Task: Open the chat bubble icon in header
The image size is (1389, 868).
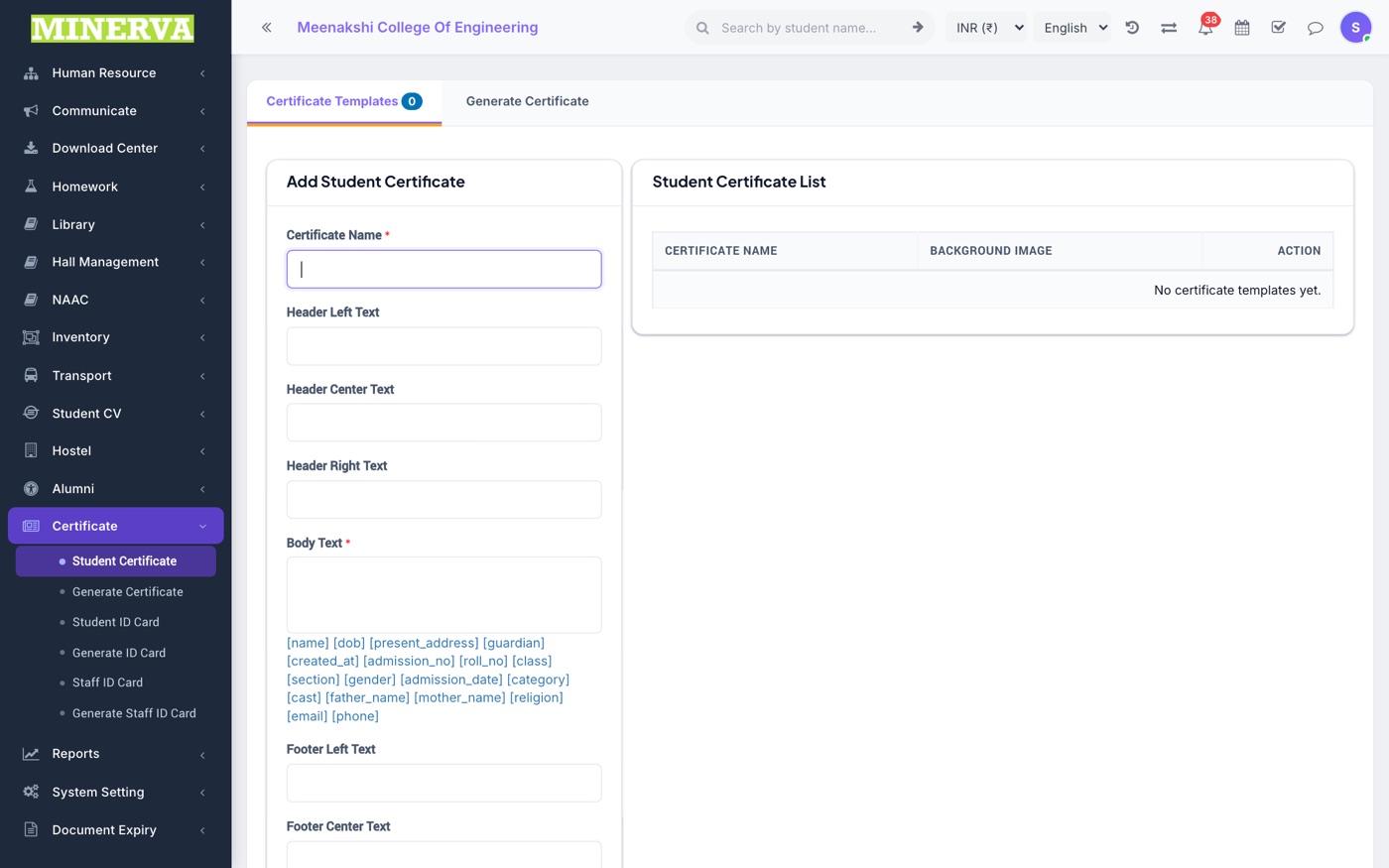Action: [1316, 28]
